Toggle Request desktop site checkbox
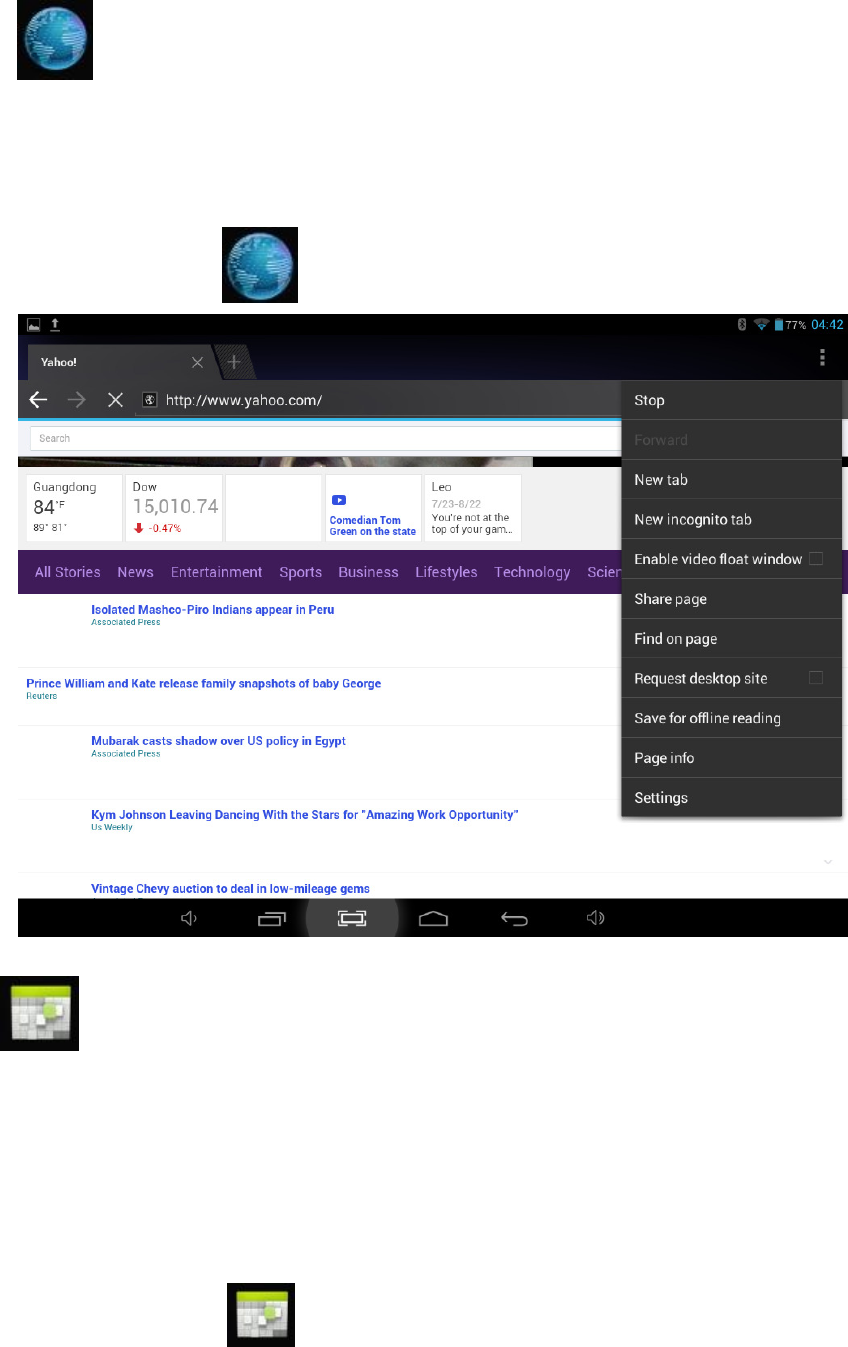Screen dimensions: 848x1347 816,678
